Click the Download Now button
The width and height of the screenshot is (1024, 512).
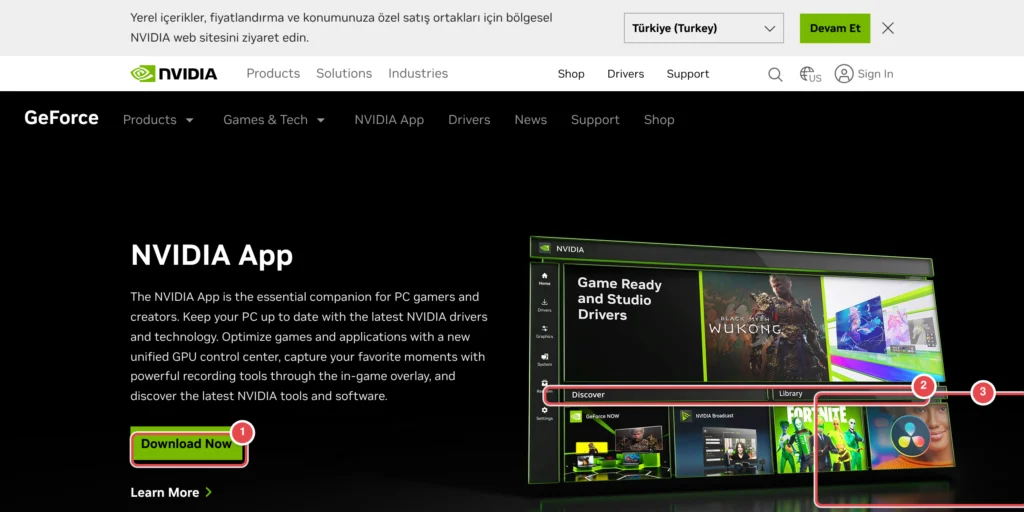tap(187, 444)
